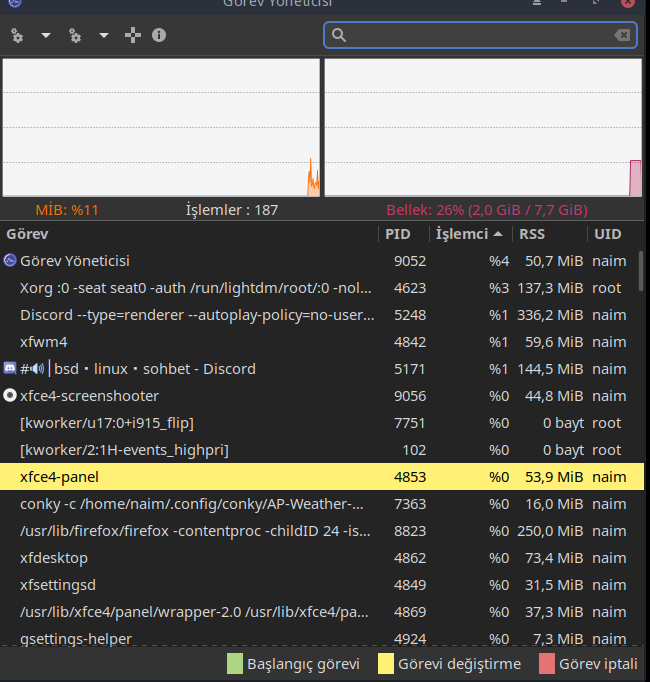Toggle sort order on İşlemci column
Image resolution: width=650 pixels, height=682 pixels.
469,234
